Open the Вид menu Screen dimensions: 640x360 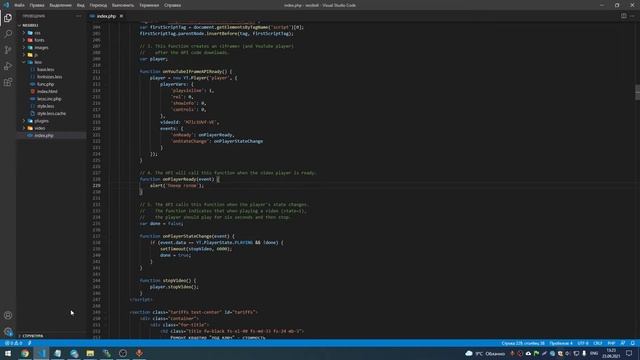click(81, 5)
